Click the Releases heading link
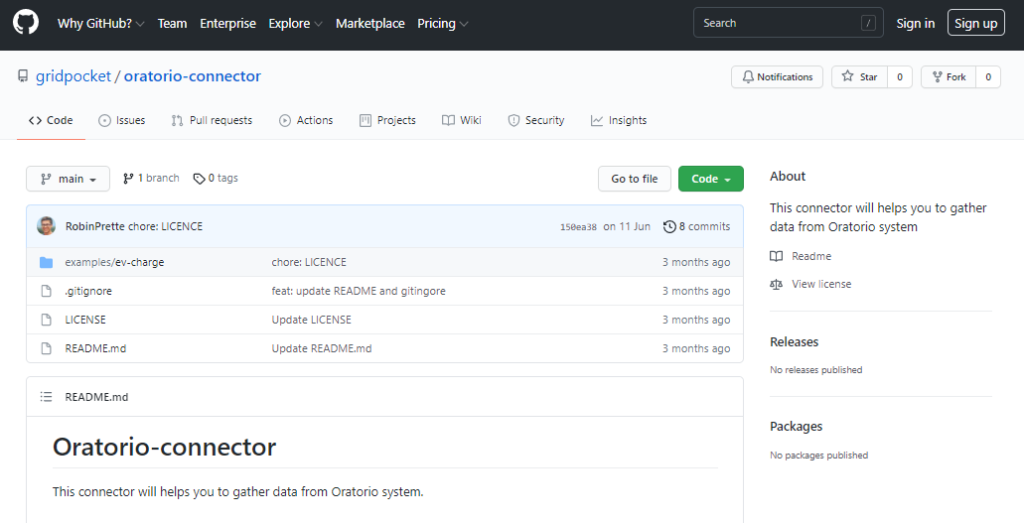This screenshot has height=523, width=1024. coord(794,342)
